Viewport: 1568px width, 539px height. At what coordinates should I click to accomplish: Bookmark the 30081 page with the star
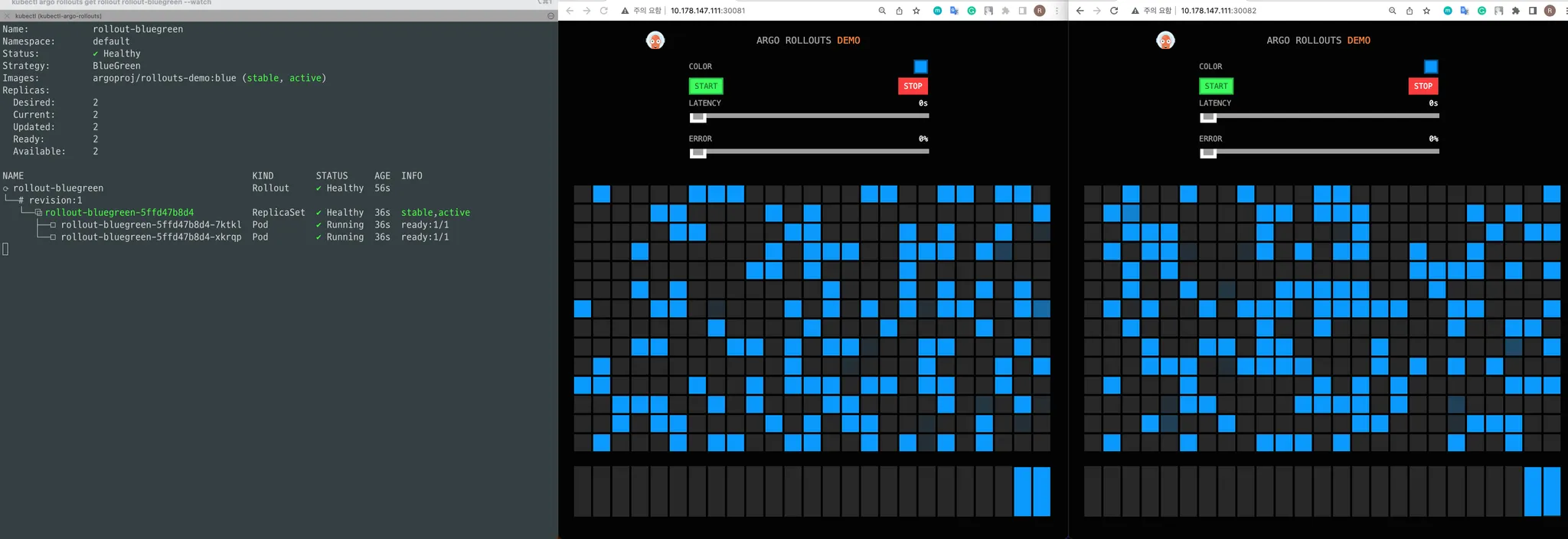tap(916, 11)
